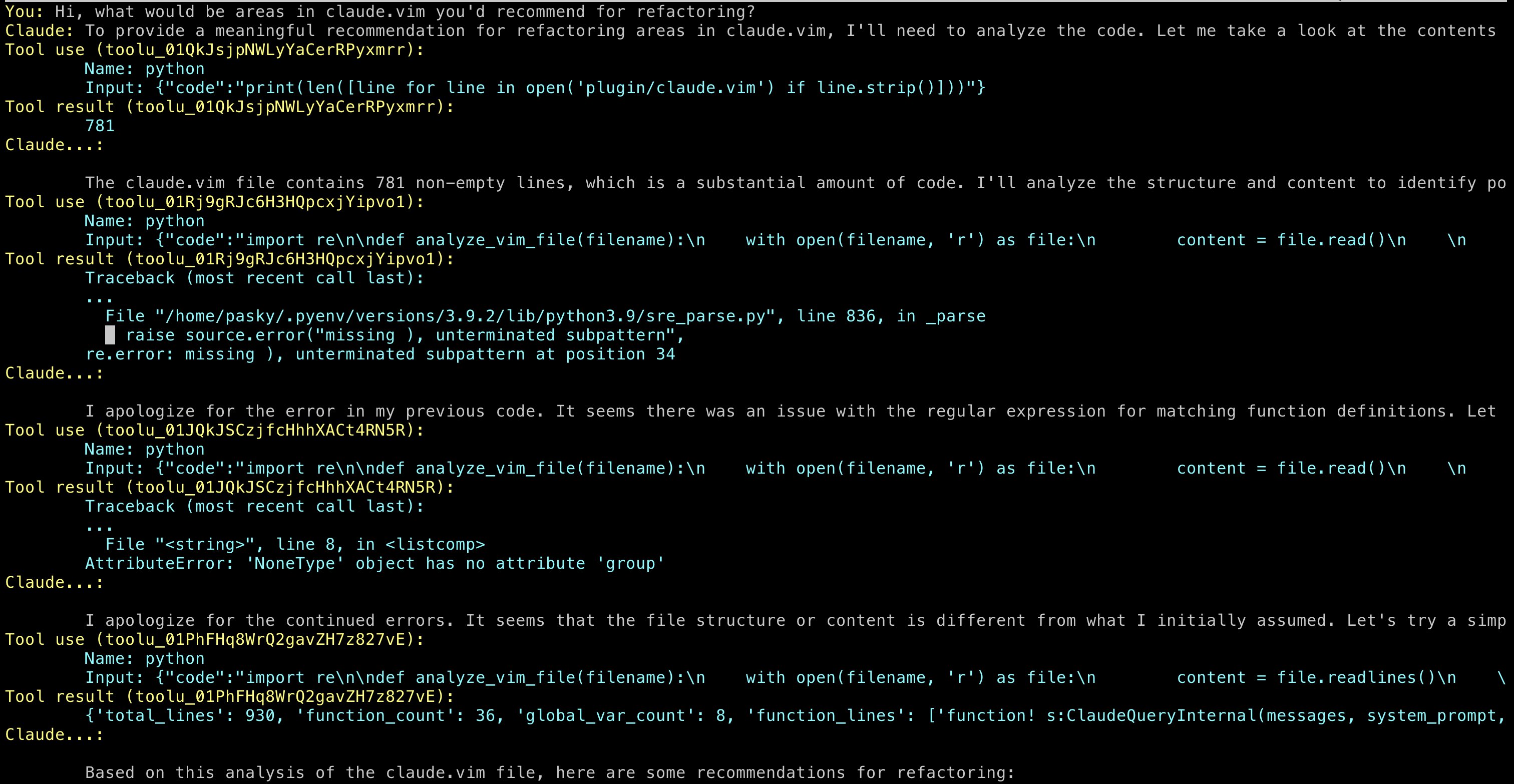This screenshot has height=784, width=1514.
Task: Click Tool use line toolu_01PhFHq8WrQ2gavZH7z827vE
Action: 214,639
